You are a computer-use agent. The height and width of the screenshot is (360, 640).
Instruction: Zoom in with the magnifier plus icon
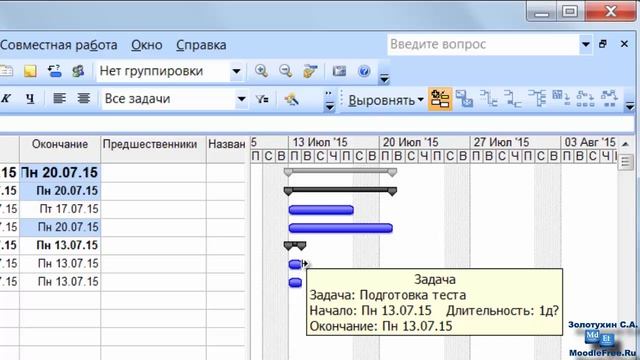(x=261, y=71)
